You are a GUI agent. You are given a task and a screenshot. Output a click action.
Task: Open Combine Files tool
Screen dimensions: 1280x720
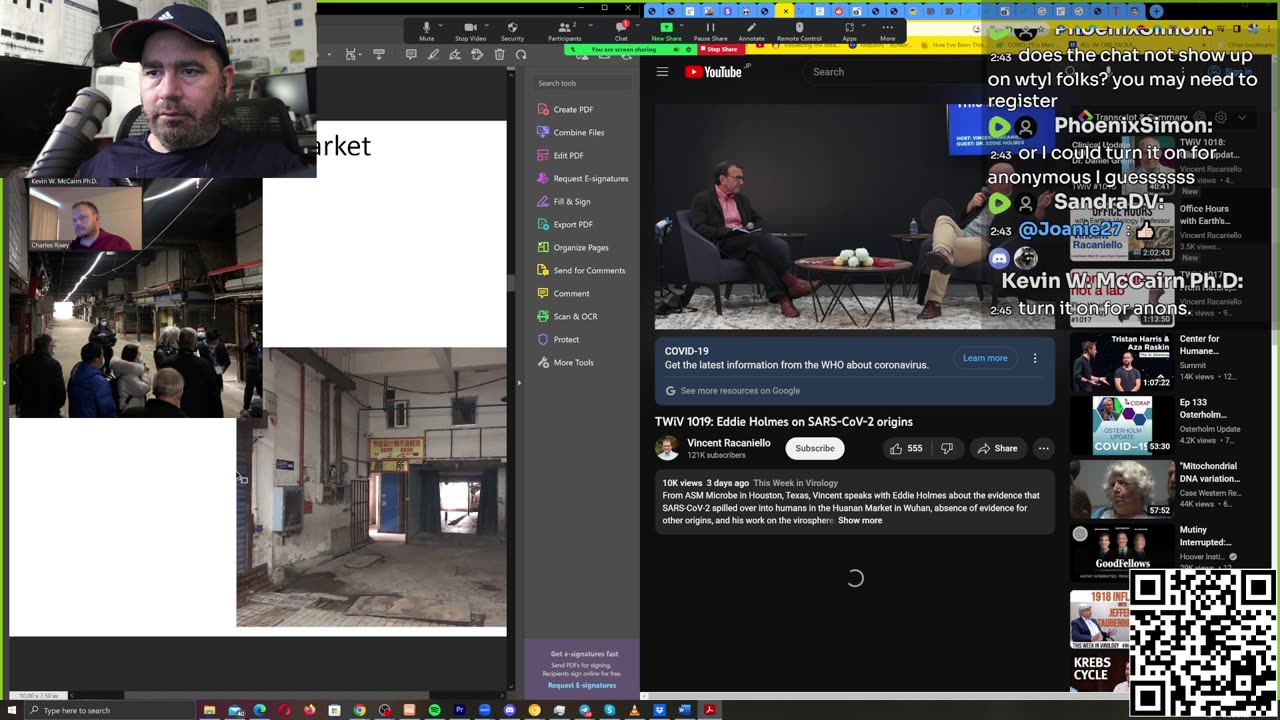click(x=570, y=132)
